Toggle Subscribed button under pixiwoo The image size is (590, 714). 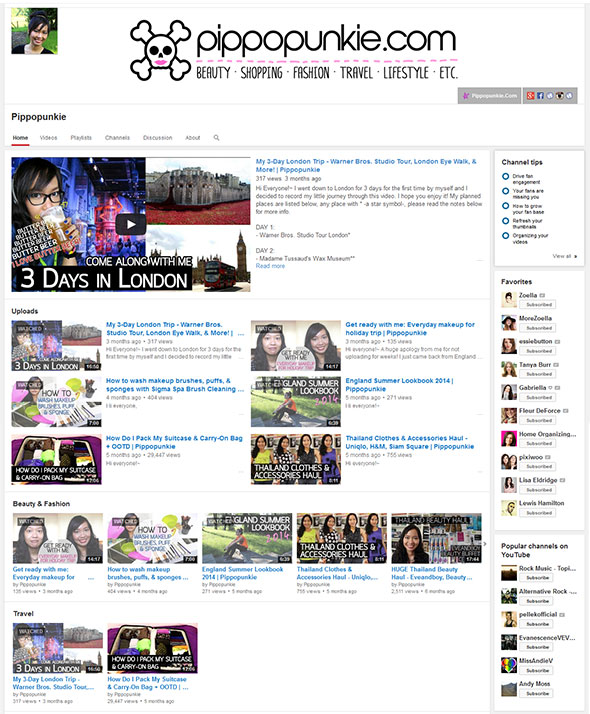tap(538, 466)
